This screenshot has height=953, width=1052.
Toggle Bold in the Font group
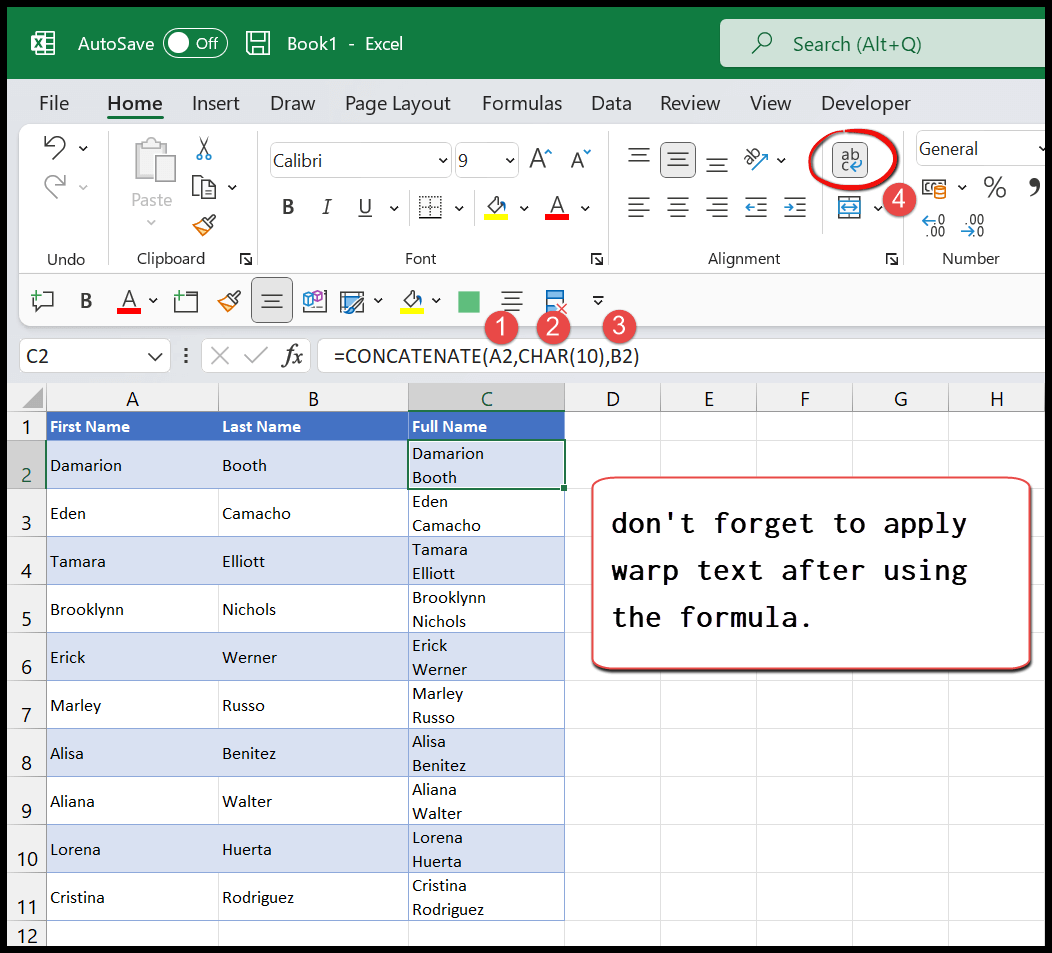click(288, 207)
